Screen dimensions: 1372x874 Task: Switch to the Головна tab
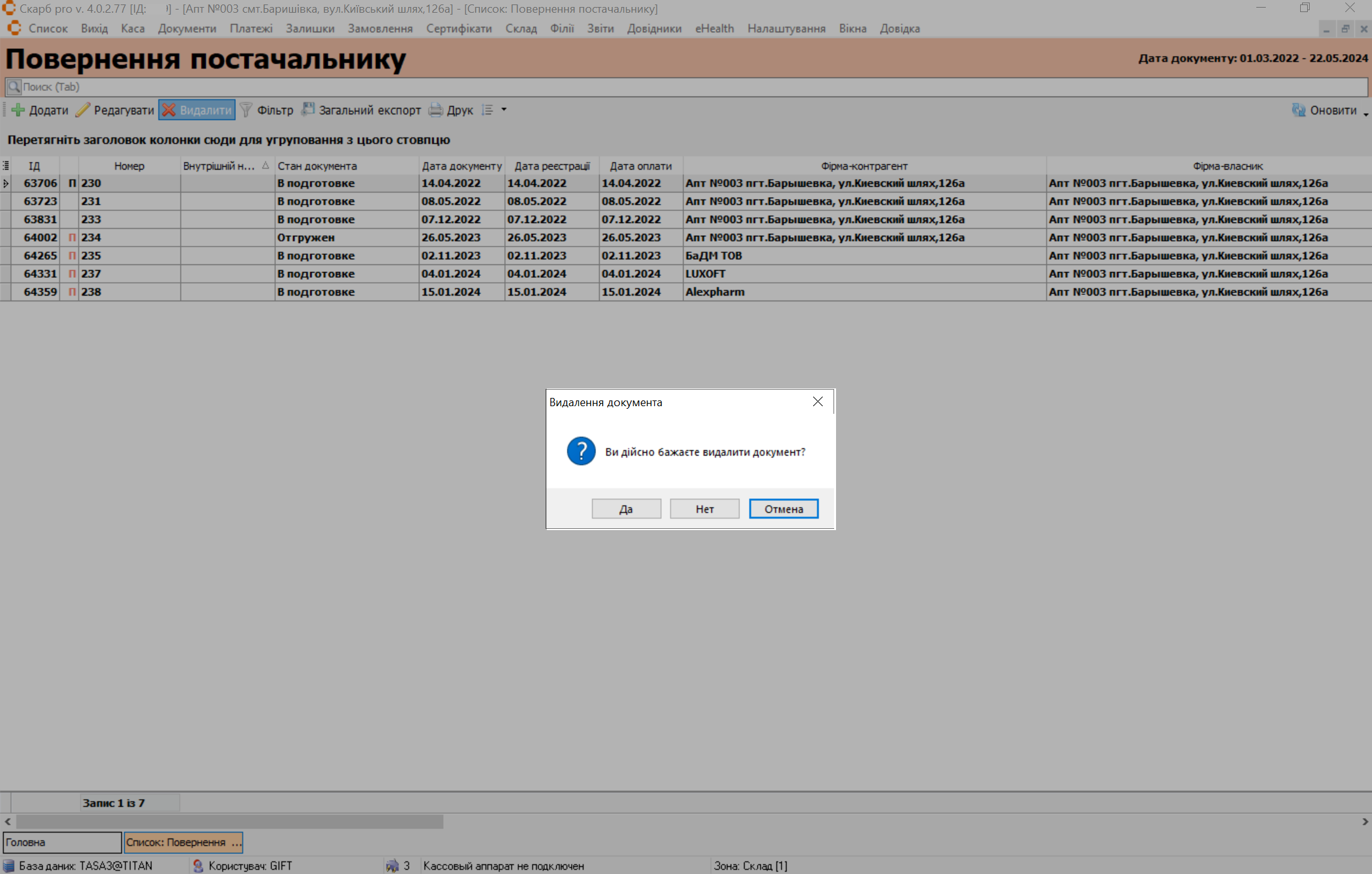pyautogui.click(x=62, y=842)
